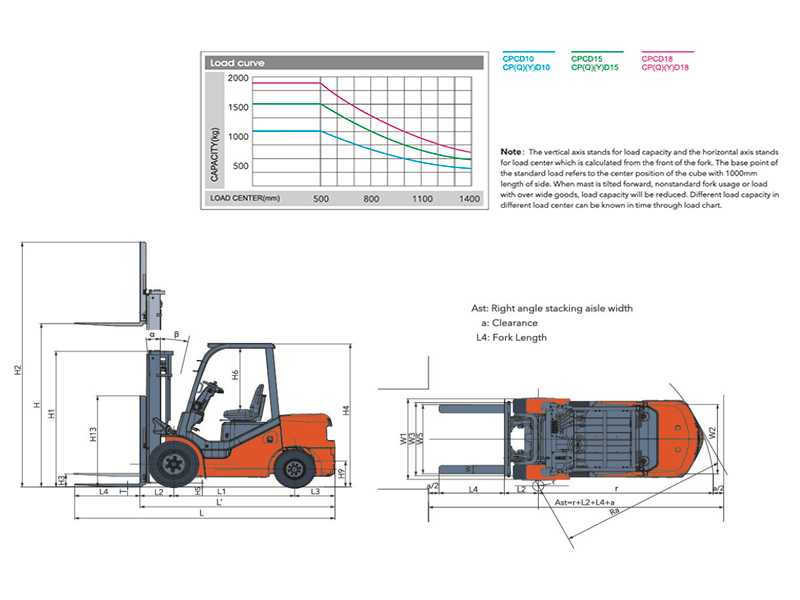Click the L' length dimension label
Screen dimensions: 800x600
(x=220, y=502)
